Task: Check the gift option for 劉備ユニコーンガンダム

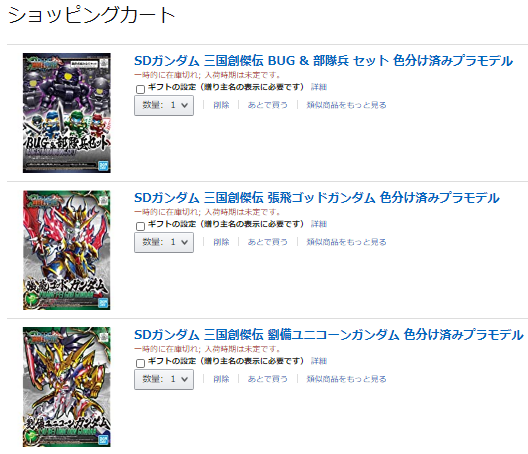Action: click(140, 363)
